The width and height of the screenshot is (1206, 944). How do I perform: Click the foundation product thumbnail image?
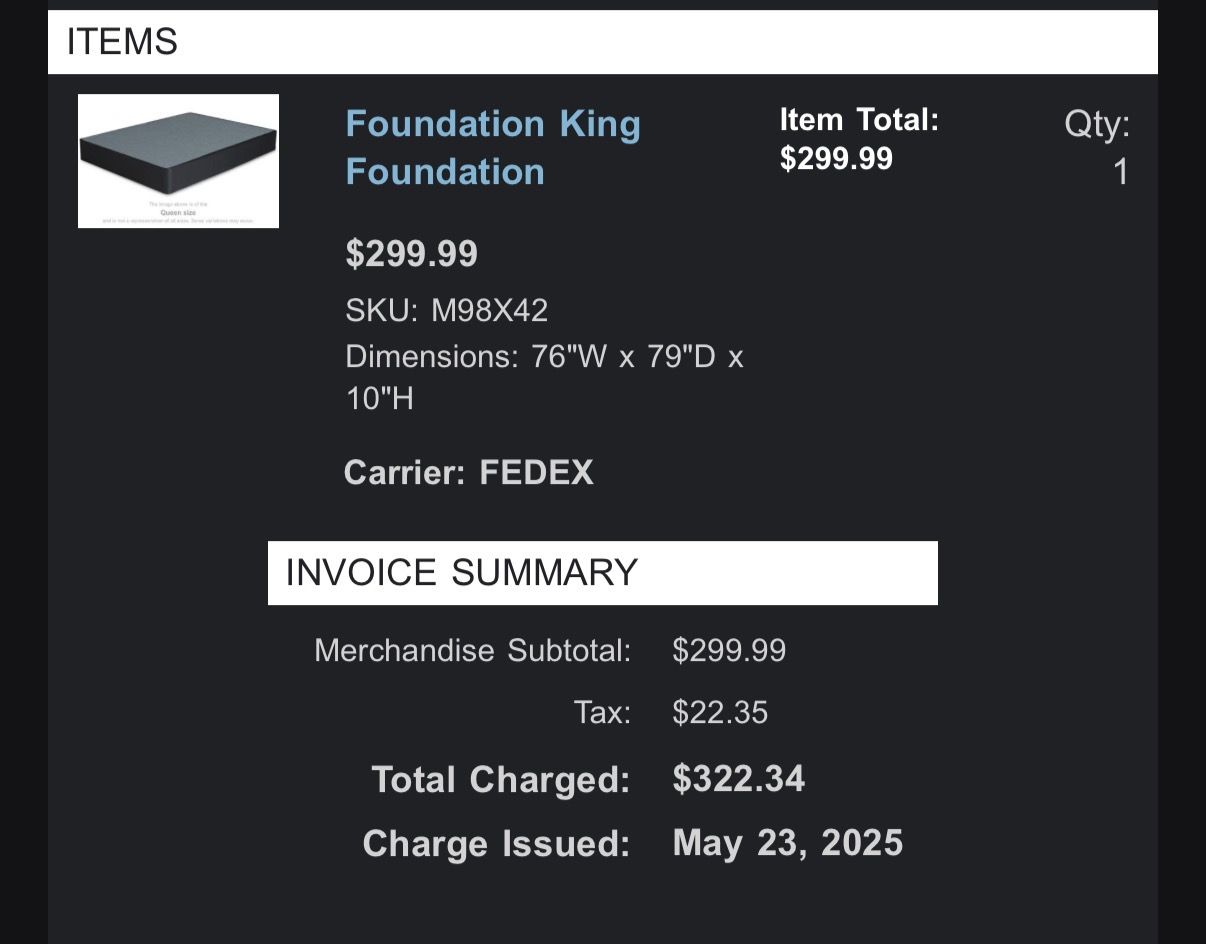tap(178, 161)
